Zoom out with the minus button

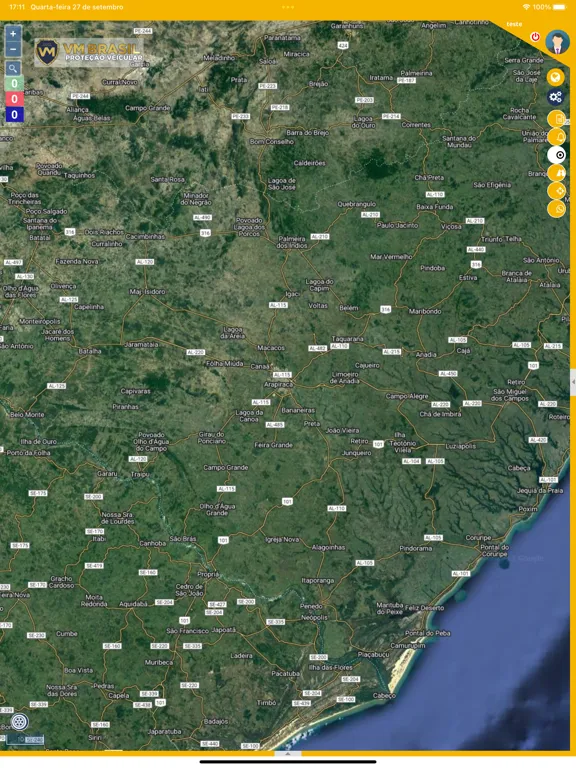[x=13, y=49]
